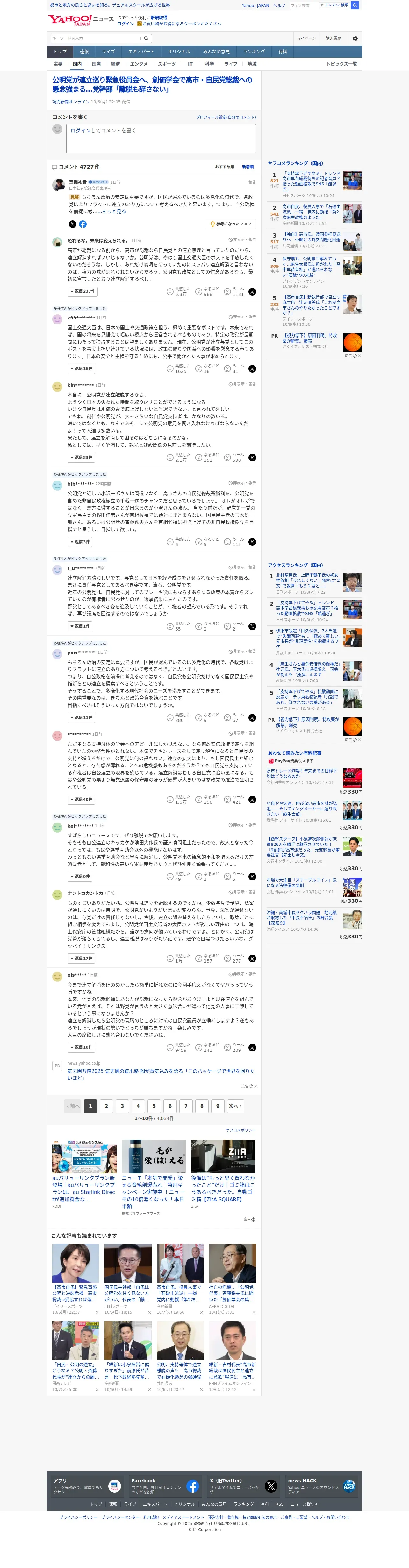Click 共感した 1625 reaction on z99 comment
The width and height of the screenshot is (409, 1568).
(170, 369)
